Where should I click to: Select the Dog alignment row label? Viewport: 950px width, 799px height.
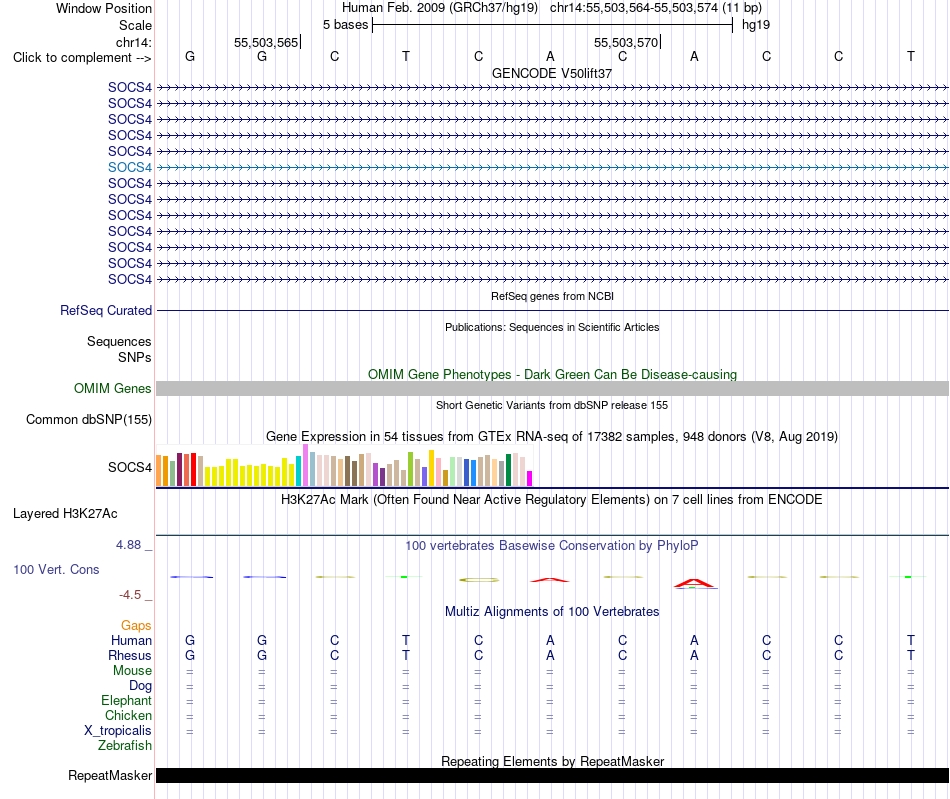click(x=141, y=686)
